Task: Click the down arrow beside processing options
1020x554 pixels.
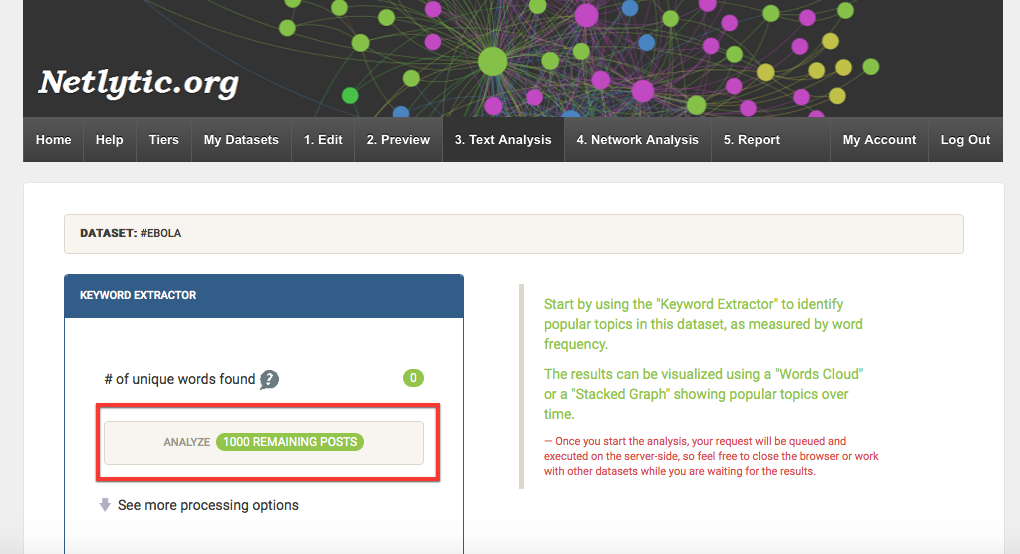Action: 105,505
